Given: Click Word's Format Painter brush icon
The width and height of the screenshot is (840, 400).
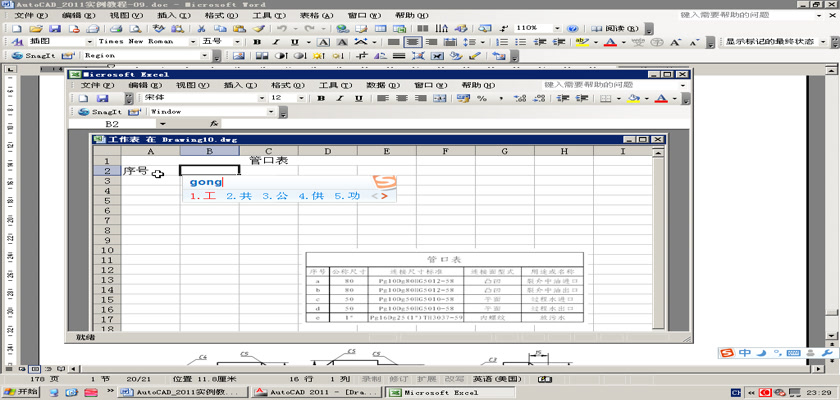Looking at the screenshot, I should click(x=258, y=28).
